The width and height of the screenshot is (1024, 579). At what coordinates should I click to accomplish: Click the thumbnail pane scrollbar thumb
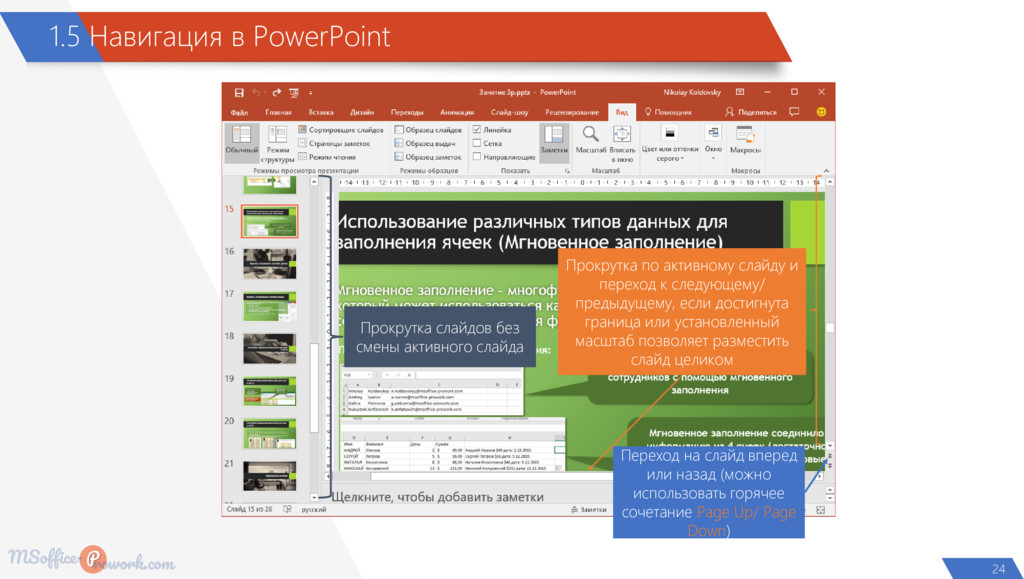click(314, 388)
